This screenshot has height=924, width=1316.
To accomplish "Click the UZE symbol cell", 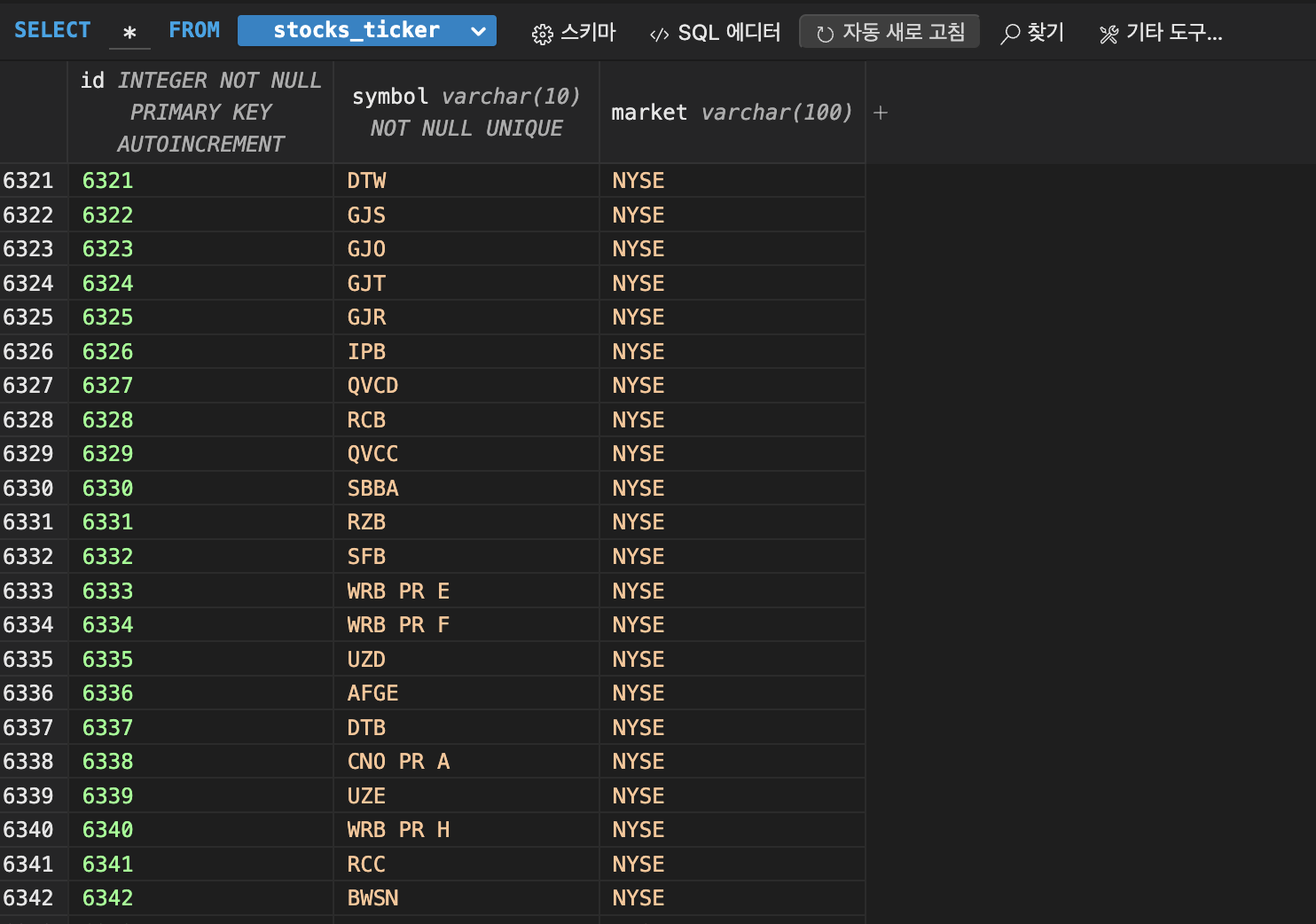I will click(x=466, y=796).
